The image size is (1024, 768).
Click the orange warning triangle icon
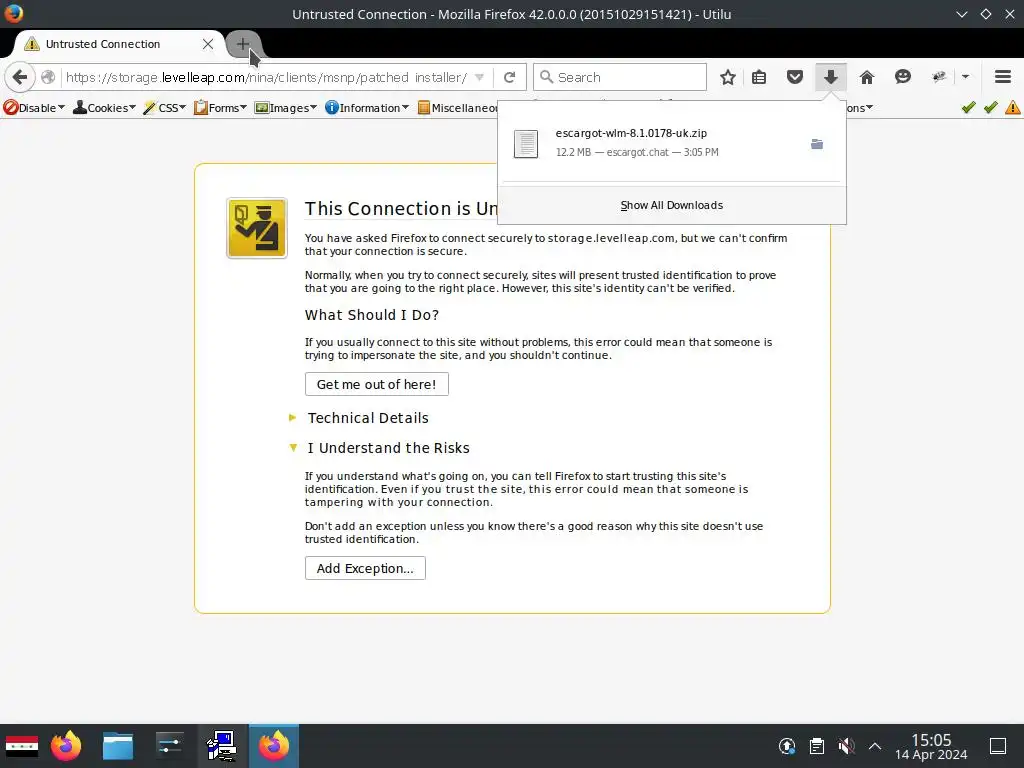point(1013,107)
